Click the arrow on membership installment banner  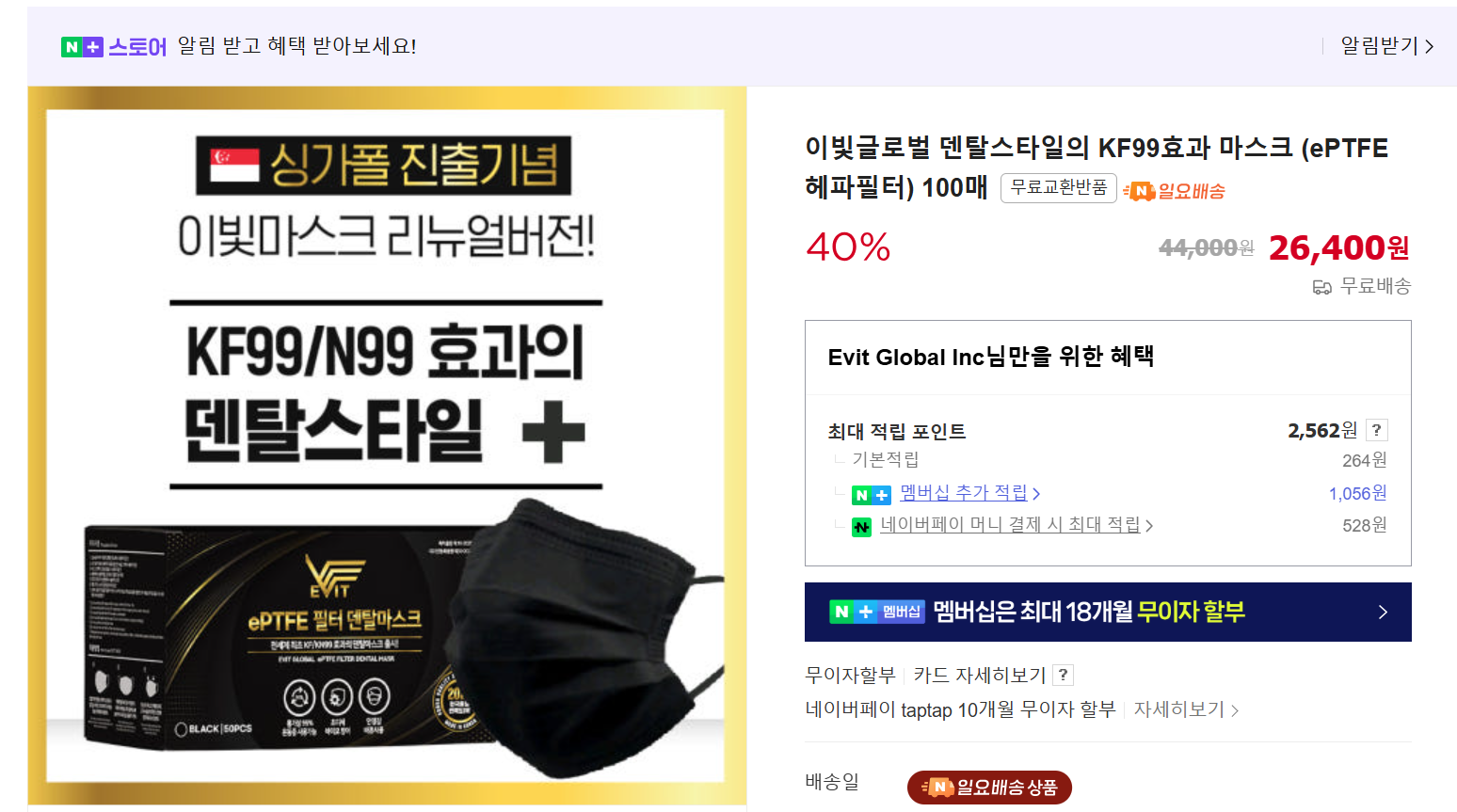[x=1383, y=613]
